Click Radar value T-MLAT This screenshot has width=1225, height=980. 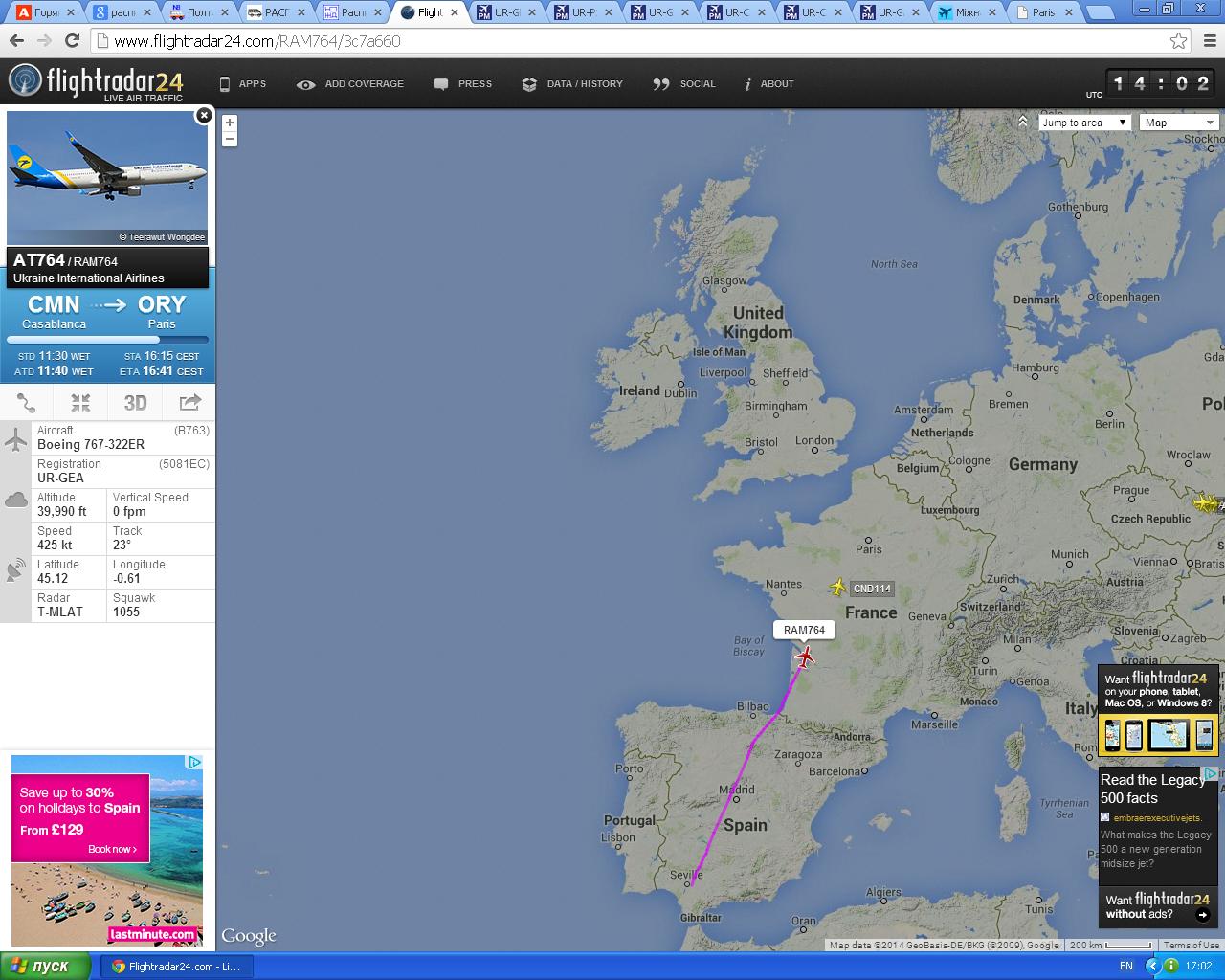60,612
